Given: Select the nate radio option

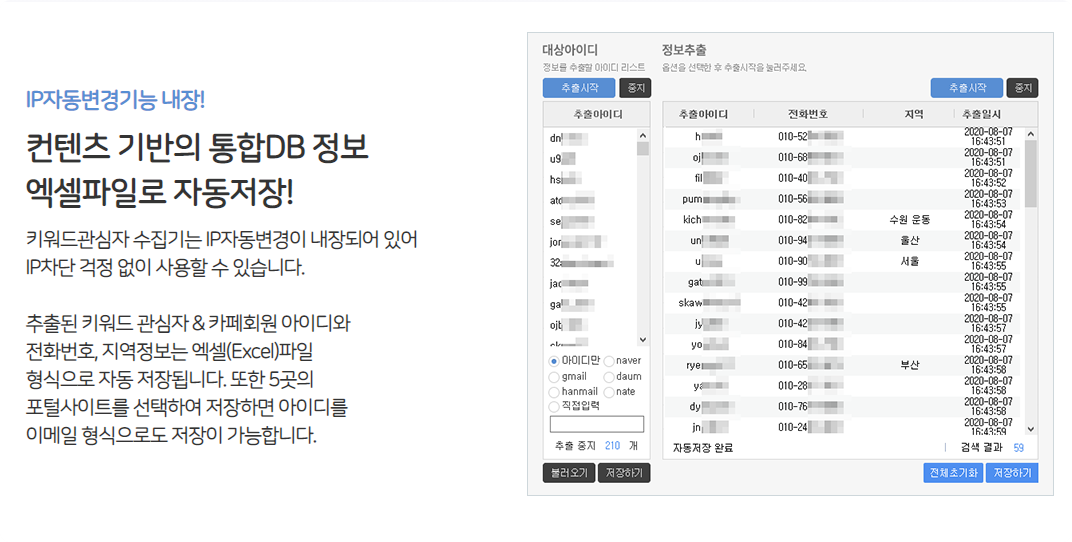Looking at the screenshot, I should tap(608, 392).
